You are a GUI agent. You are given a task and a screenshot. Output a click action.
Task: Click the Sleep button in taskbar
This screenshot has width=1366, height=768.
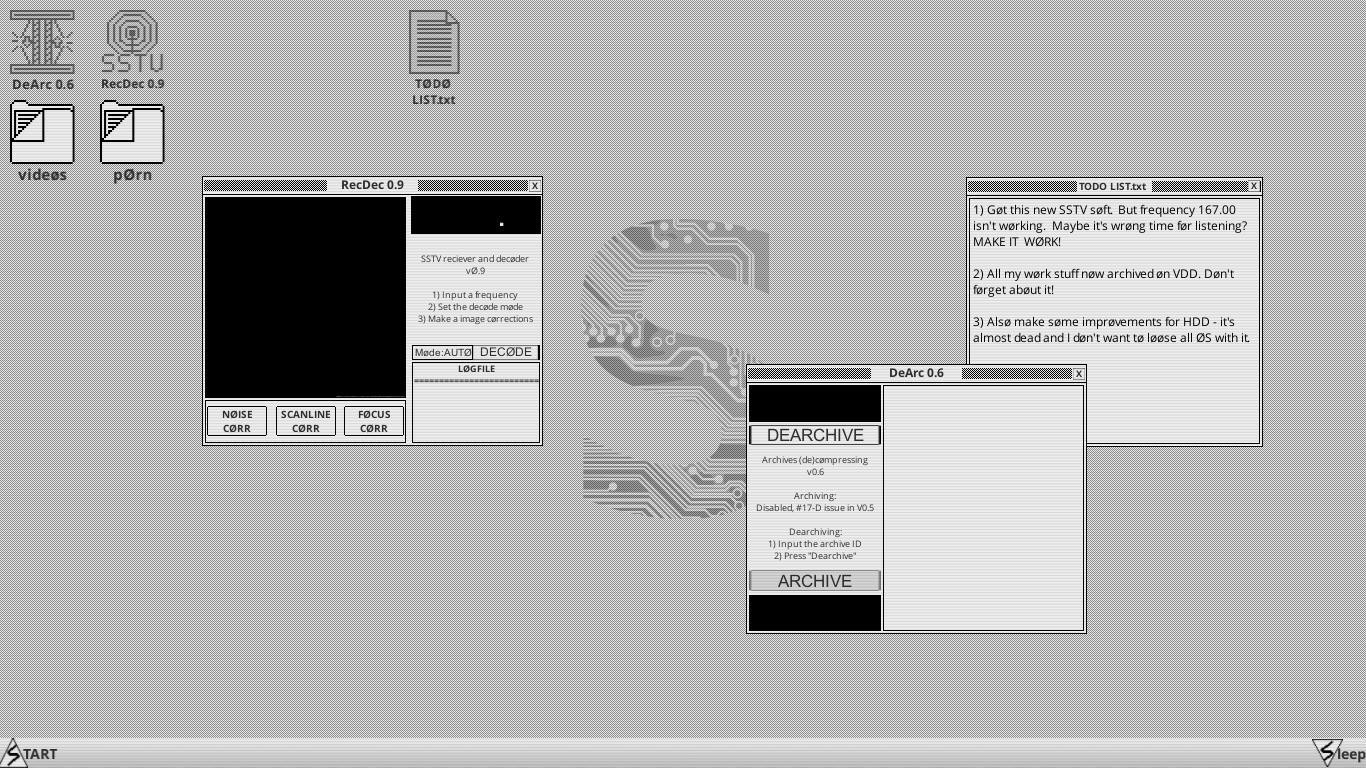click(1338, 753)
